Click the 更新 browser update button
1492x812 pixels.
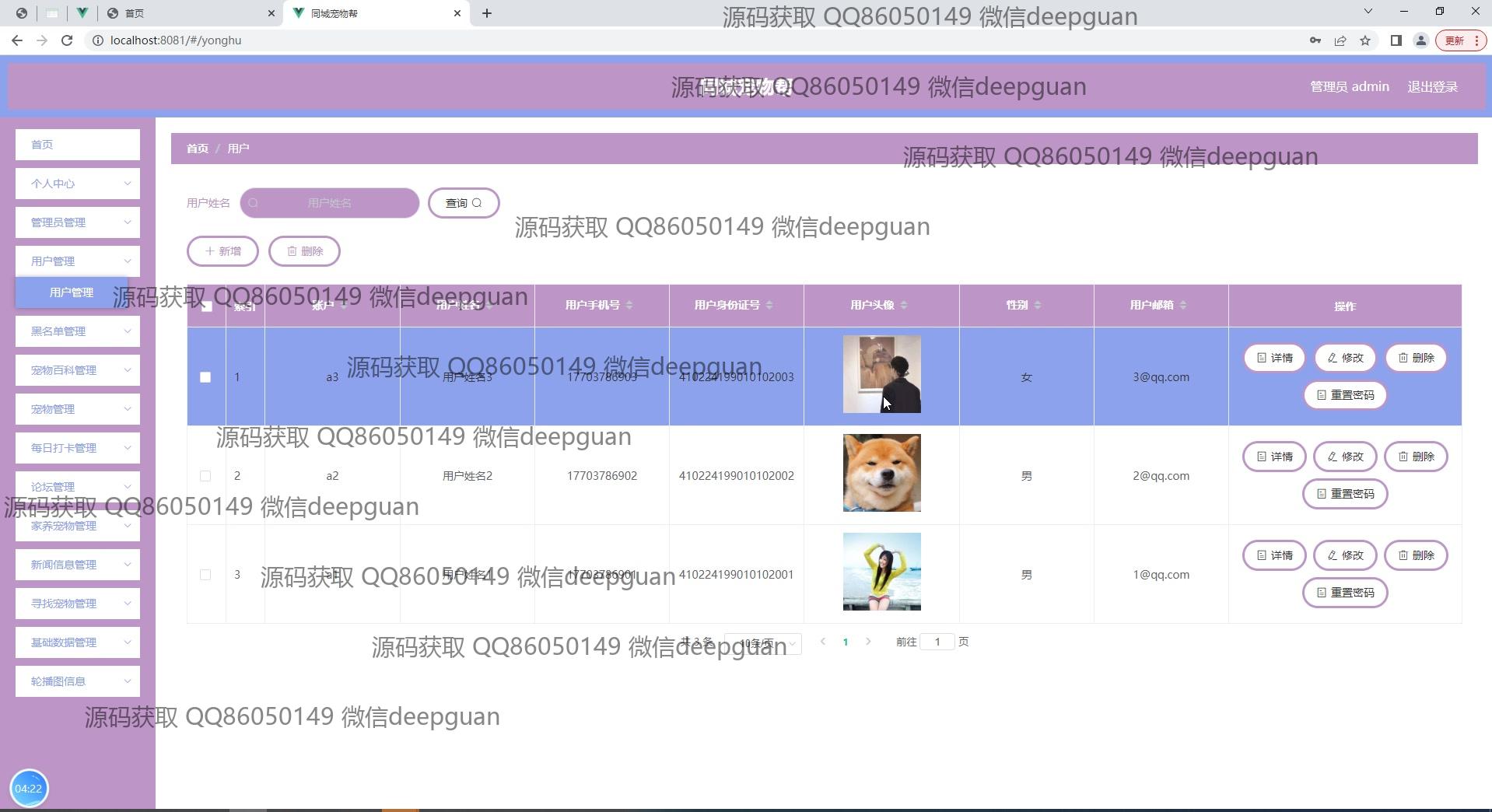point(1461,40)
